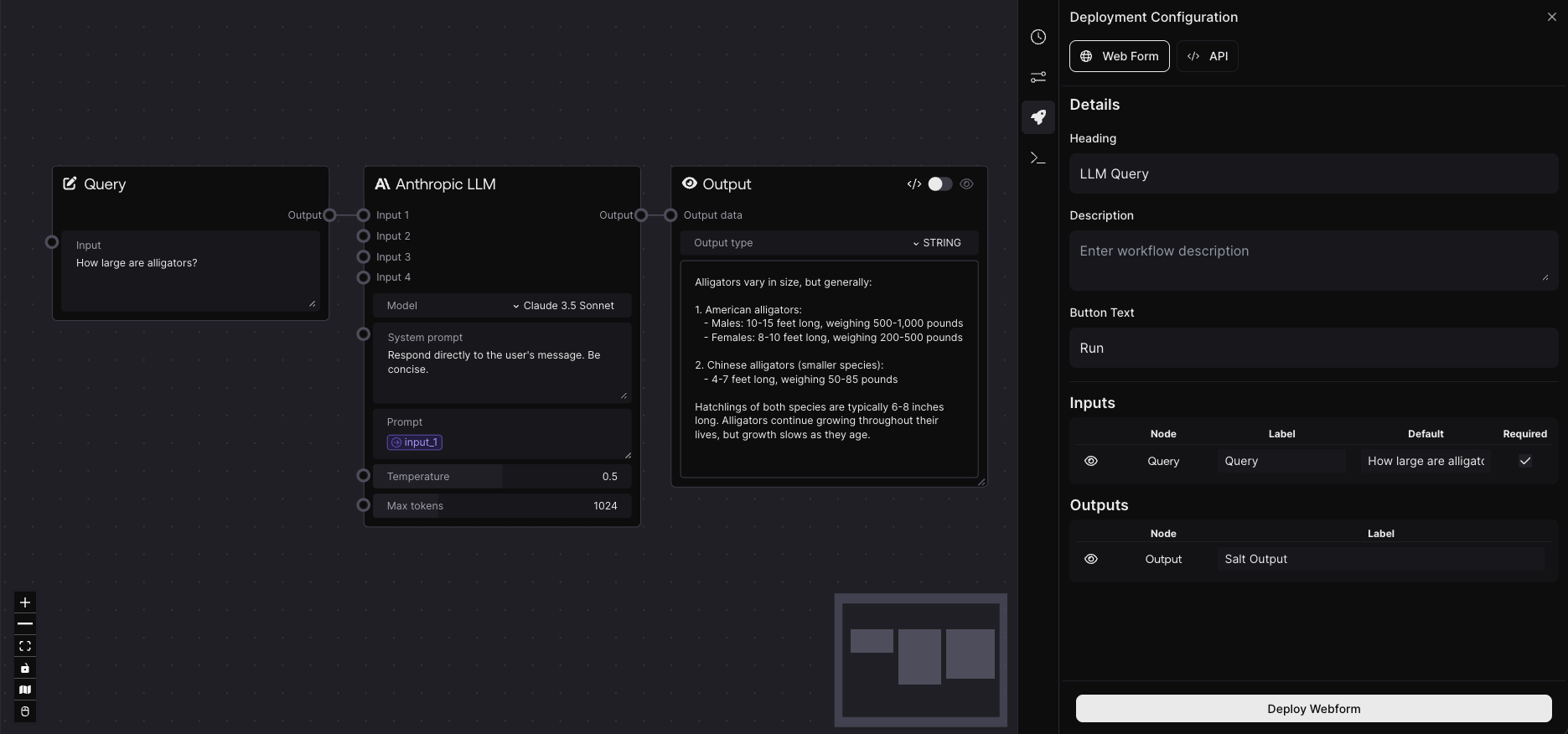Image resolution: width=1568 pixels, height=734 pixels.
Task: Click the eye icon in Output node title
Action: click(x=690, y=183)
